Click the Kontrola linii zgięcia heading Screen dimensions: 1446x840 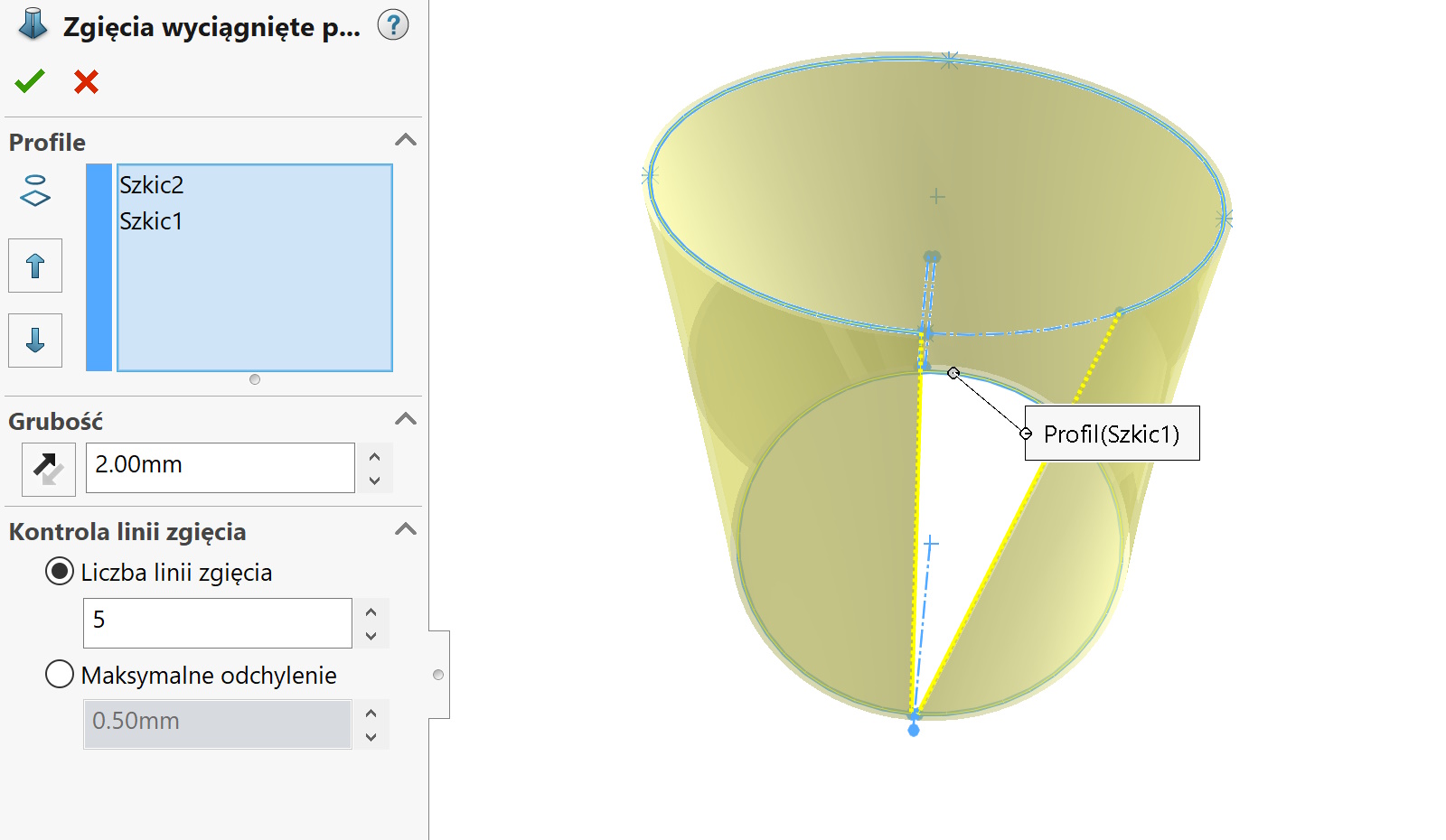pos(127,532)
